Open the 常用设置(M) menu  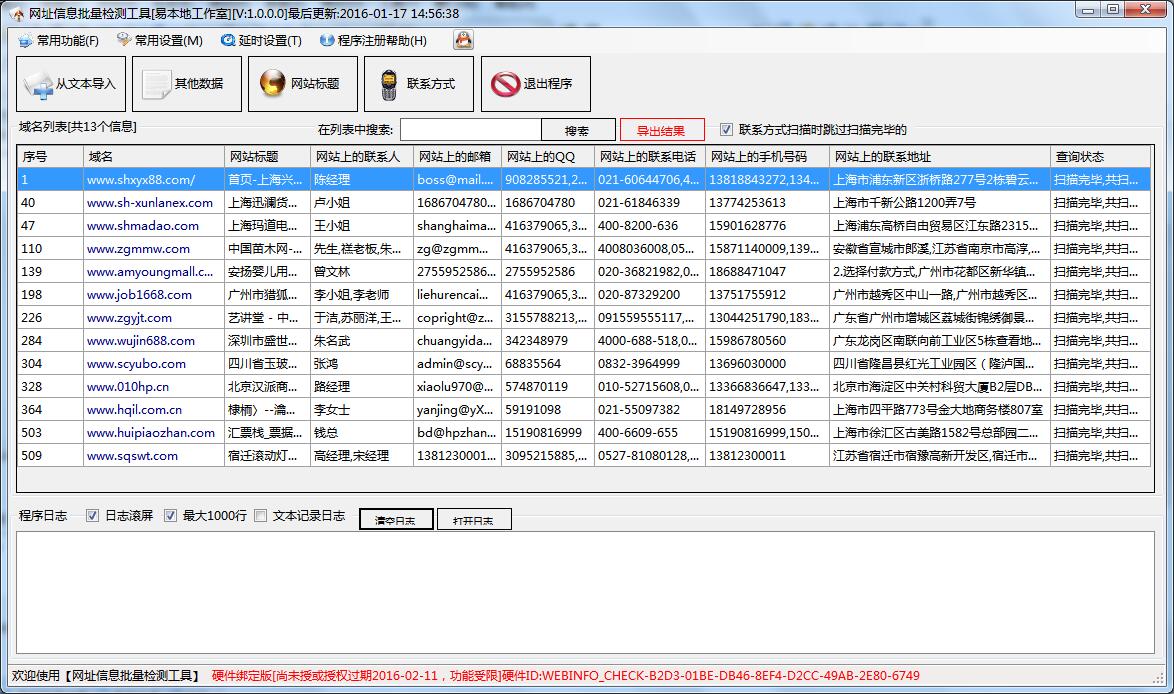(x=160, y=41)
